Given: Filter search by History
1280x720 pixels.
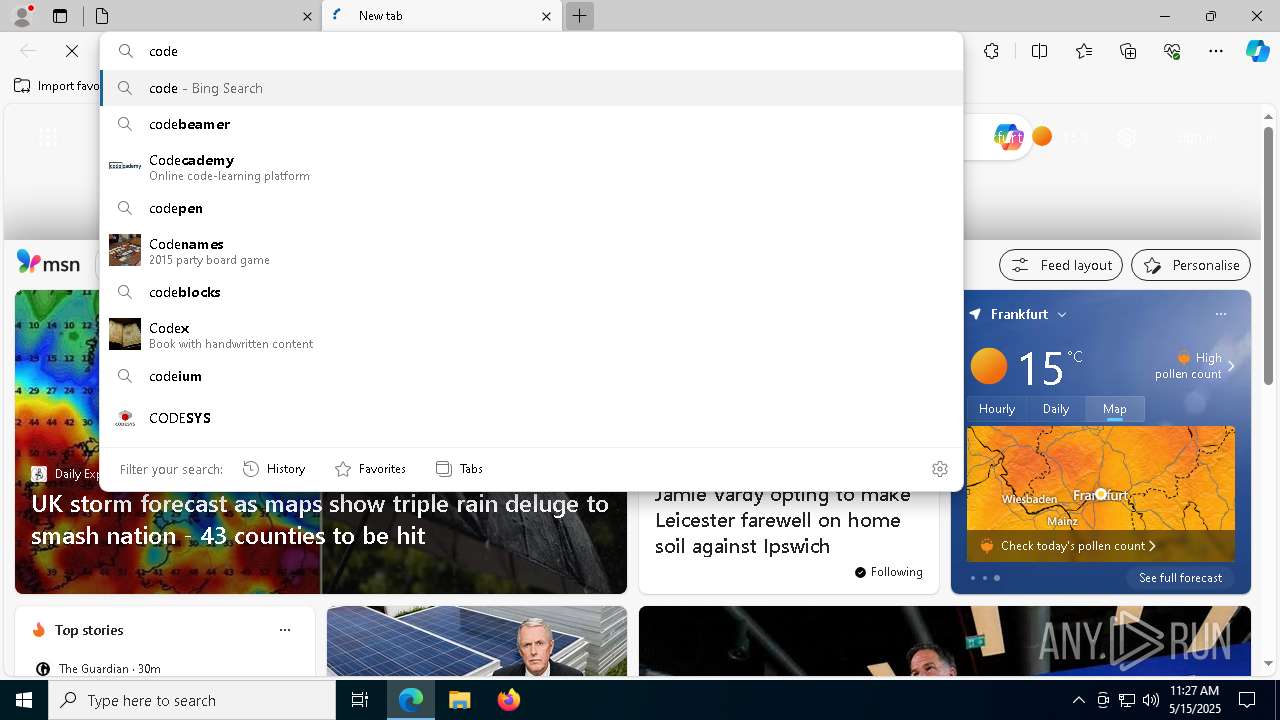Looking at the screenshot, I should [x=274, y=469].
